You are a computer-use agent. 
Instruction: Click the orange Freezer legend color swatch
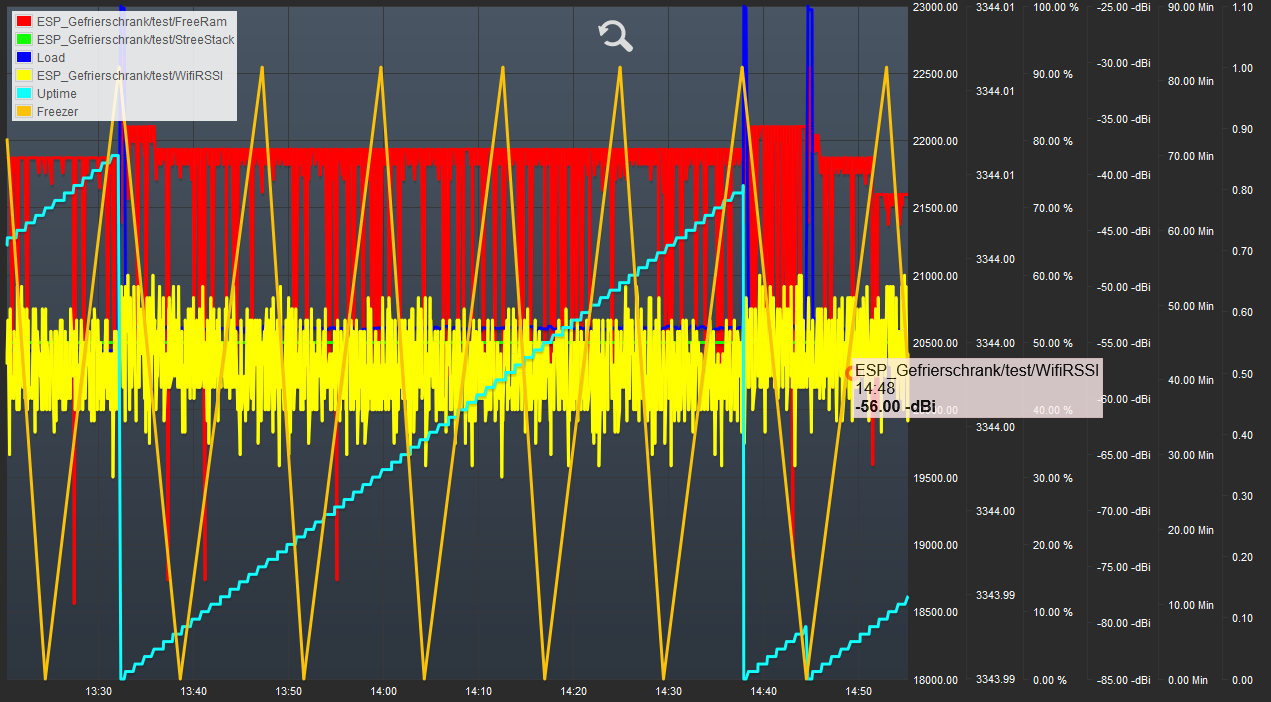tap(24, 111)
